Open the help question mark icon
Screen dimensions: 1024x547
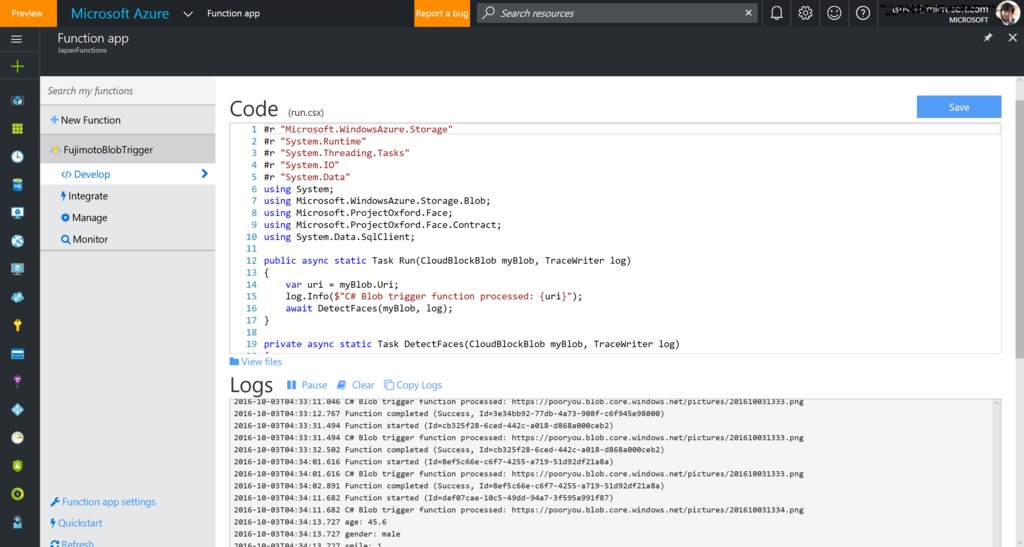pos(863,13)
